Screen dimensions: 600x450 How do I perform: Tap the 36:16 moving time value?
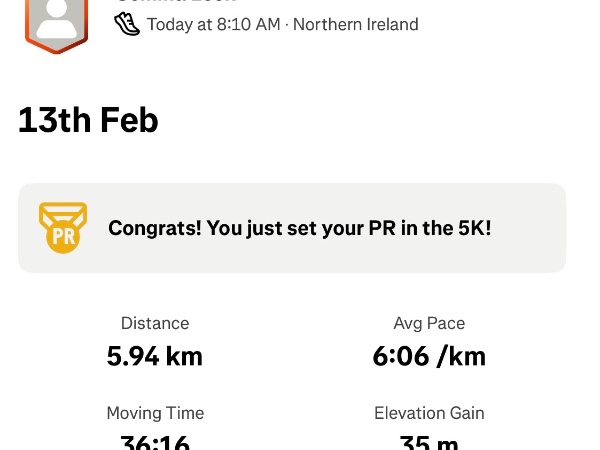click(155, 443)
